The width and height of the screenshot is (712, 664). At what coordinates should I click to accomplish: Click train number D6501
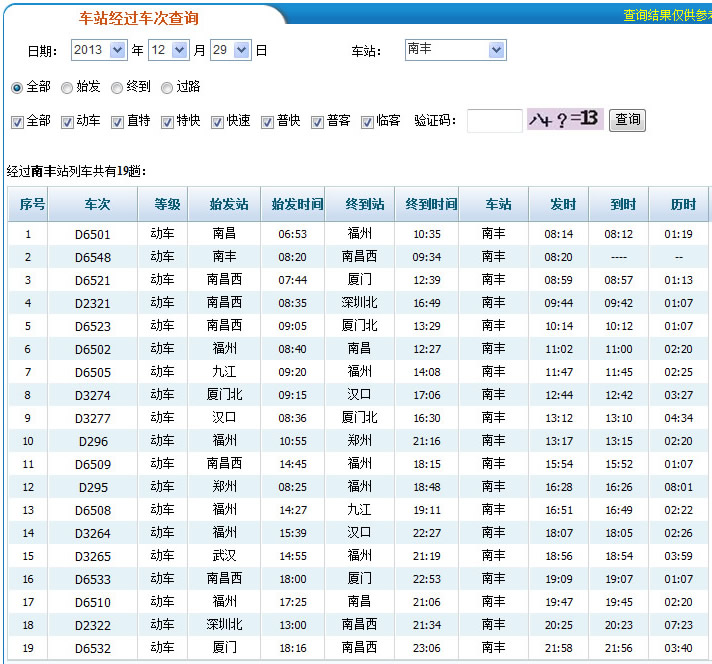click(x=93, y=234)
